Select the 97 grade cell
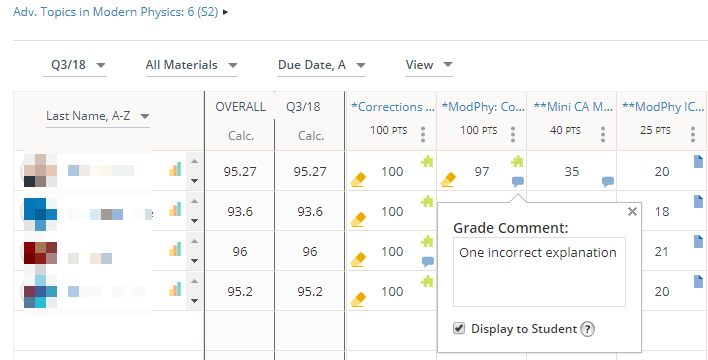The height and width of the screenshot is (360, 708). click(x=482, y=172)
